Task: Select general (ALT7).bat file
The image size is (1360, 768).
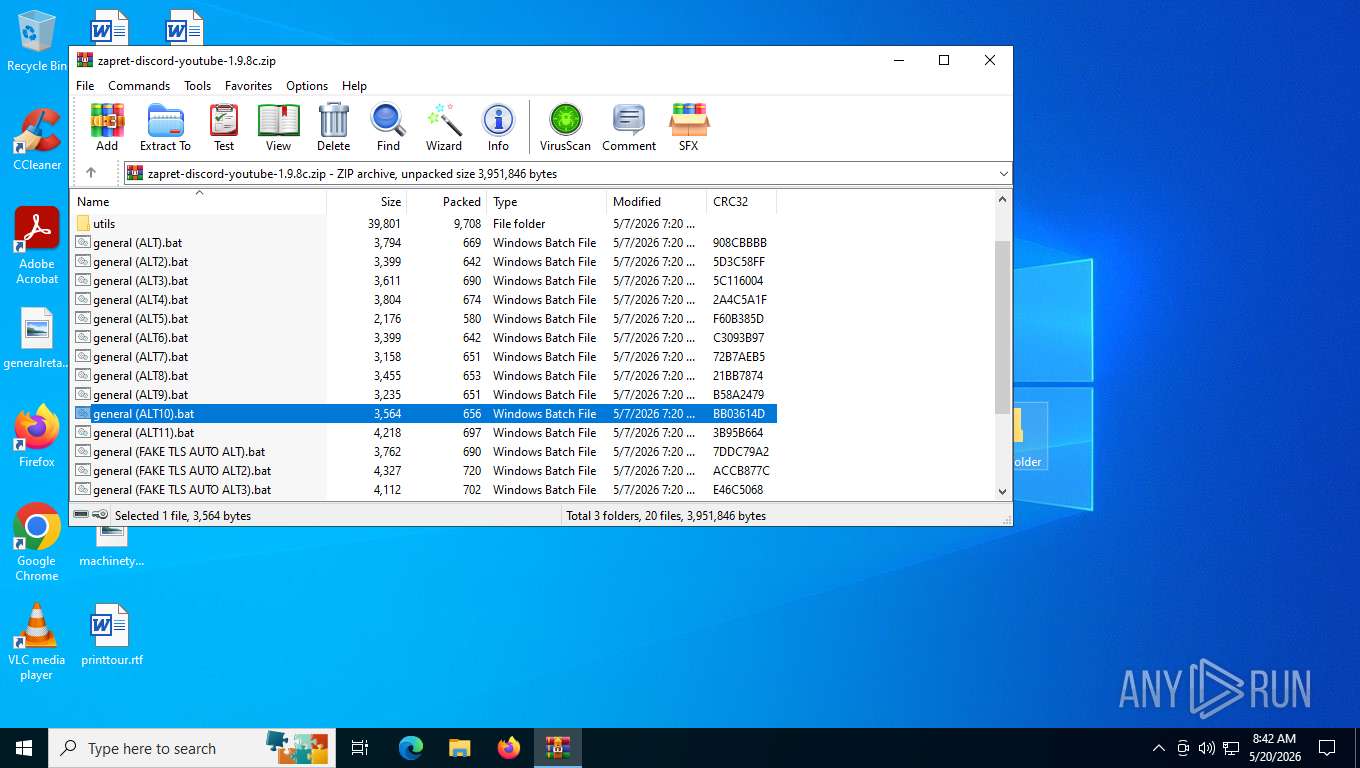Action: (x=423, y=357)
